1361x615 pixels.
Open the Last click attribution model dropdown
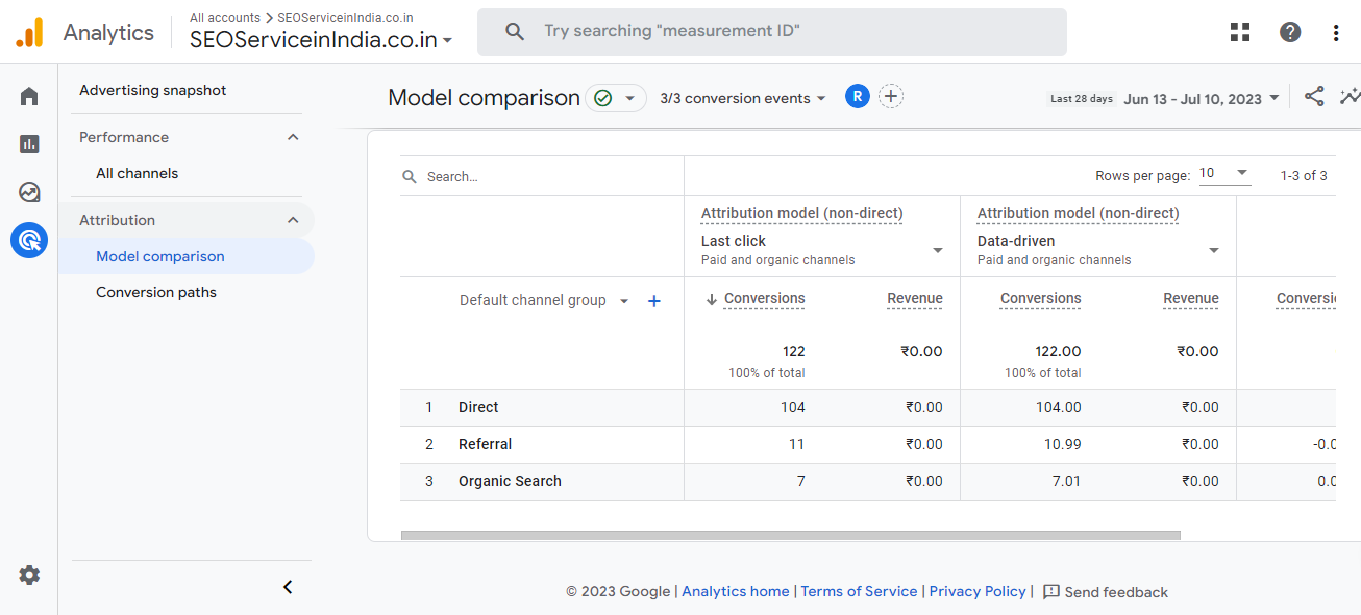point(937,250)
